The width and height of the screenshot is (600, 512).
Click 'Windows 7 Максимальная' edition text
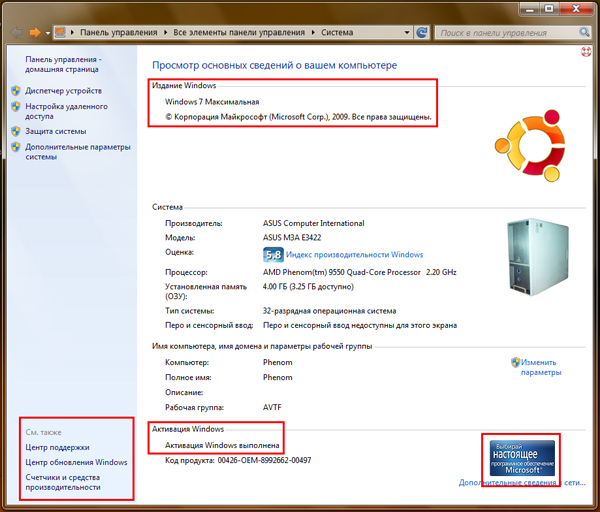[212, 102]
